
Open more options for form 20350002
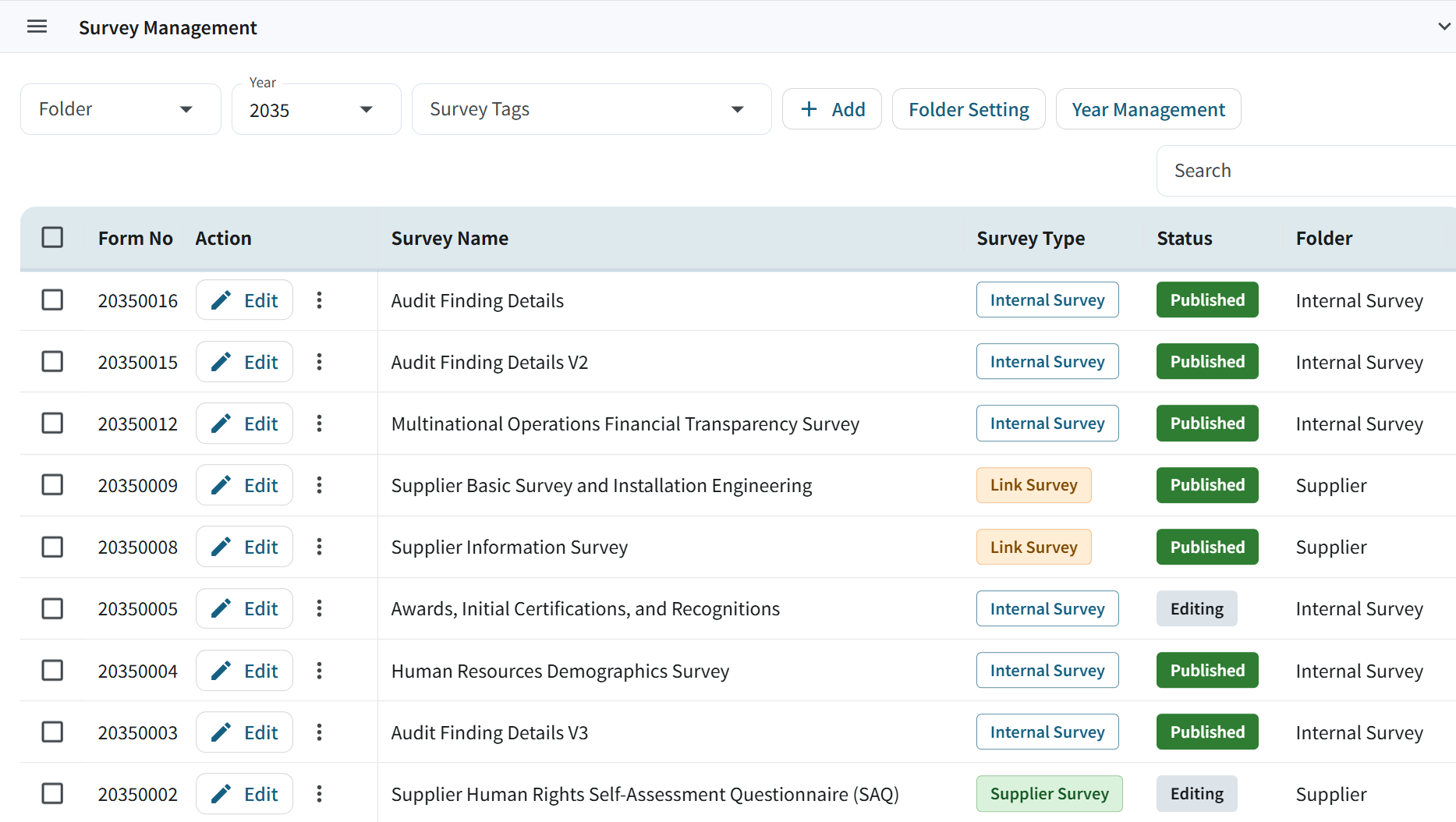[319, 793]
